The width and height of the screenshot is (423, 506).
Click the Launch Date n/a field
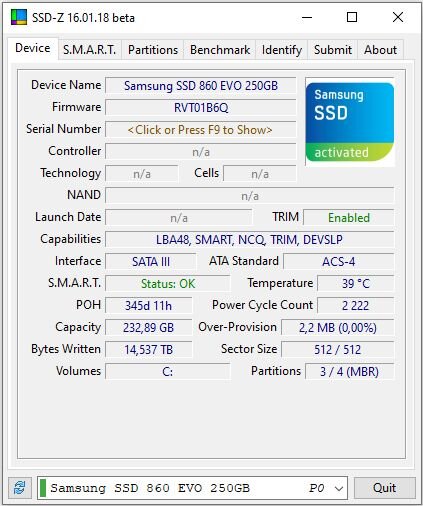click(x=179, y=218)
